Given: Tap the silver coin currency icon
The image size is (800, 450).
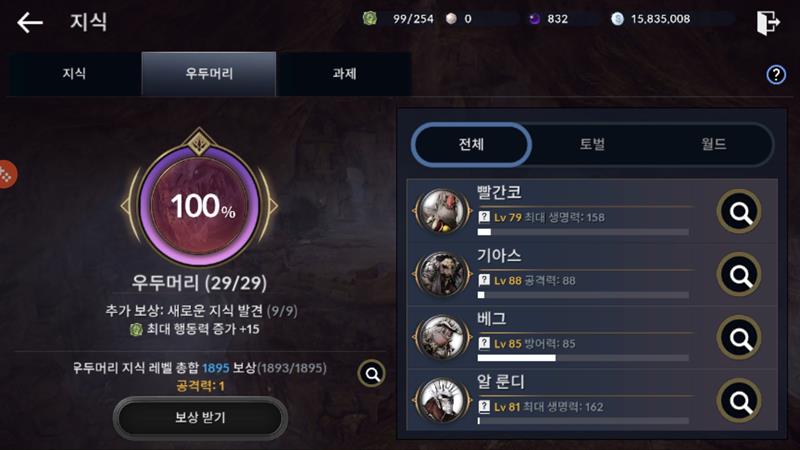Looking at the screenshot, I should [x=617, y=19].
